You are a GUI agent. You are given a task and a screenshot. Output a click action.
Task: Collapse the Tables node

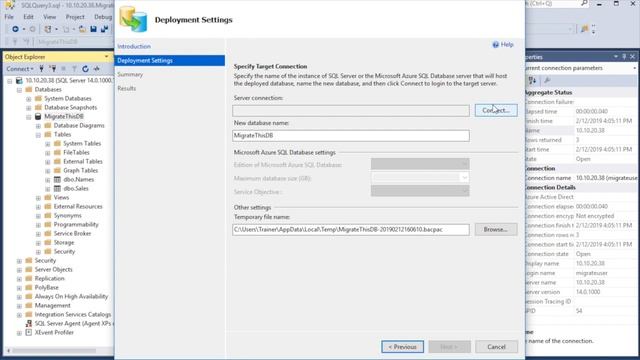click(x=38, y=135)
